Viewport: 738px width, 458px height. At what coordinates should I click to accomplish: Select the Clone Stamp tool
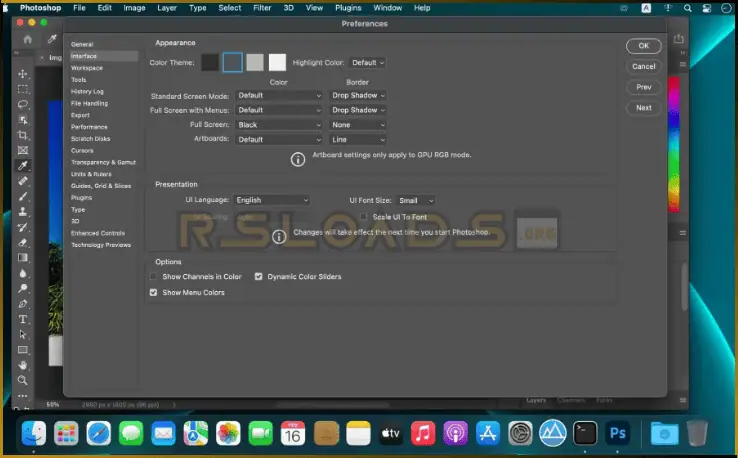(x=23, y=211)
